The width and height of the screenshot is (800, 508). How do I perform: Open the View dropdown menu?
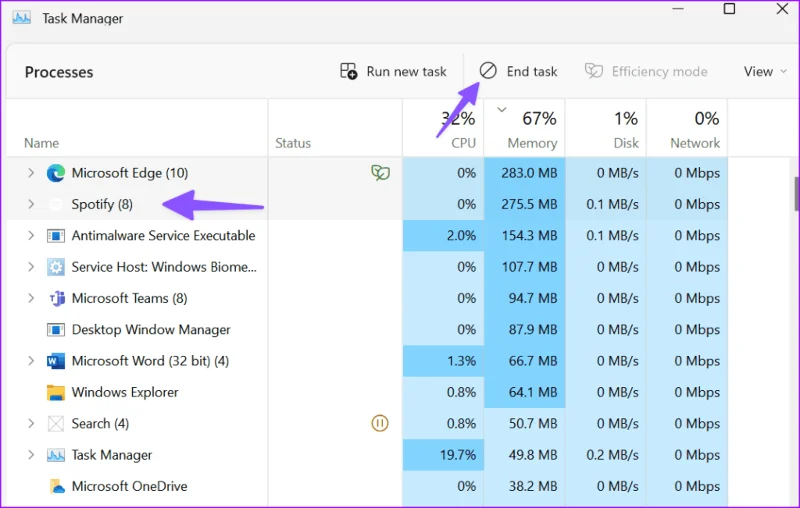(x=765, y=71)
